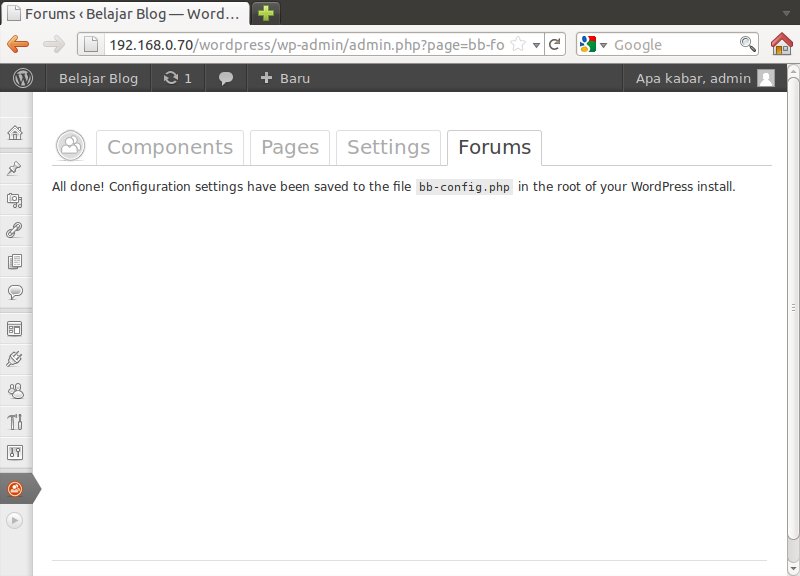Image resolution: width=800 pixels, height=576 pixels.
Task: Open the Users icon in sidebar
Action: point(15,390)
